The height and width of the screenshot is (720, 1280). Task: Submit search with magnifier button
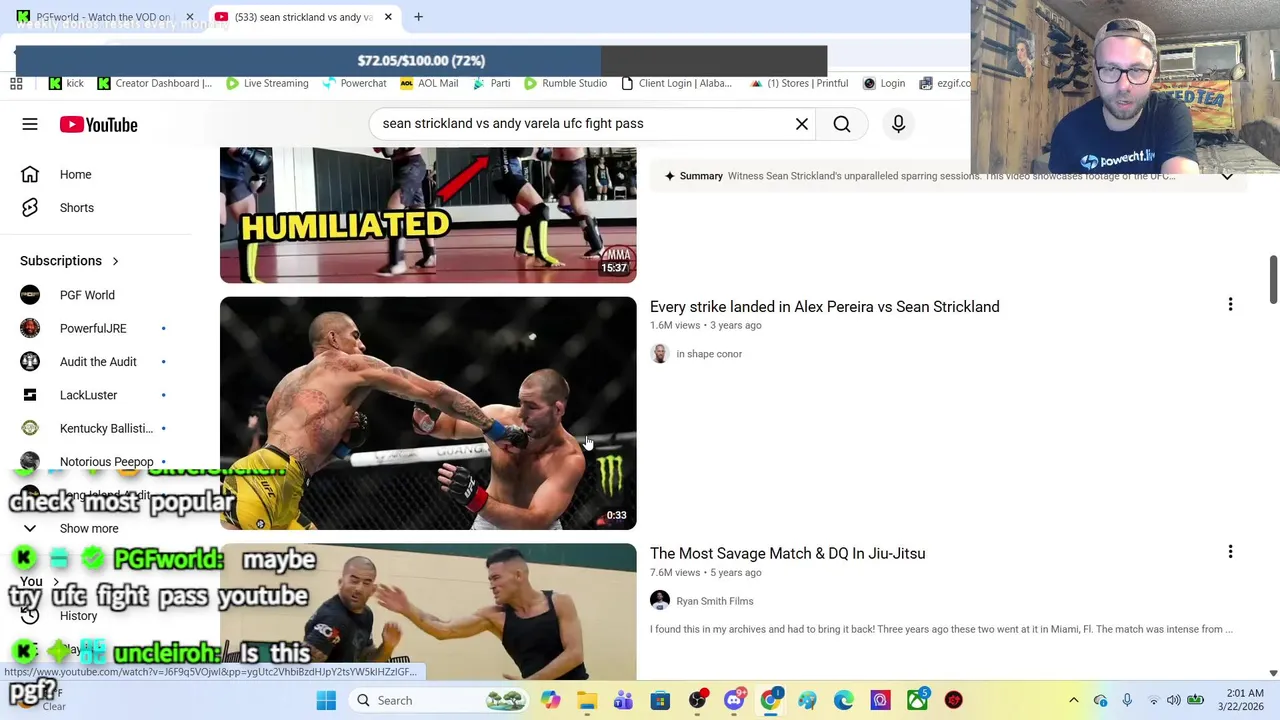(842, 124)
